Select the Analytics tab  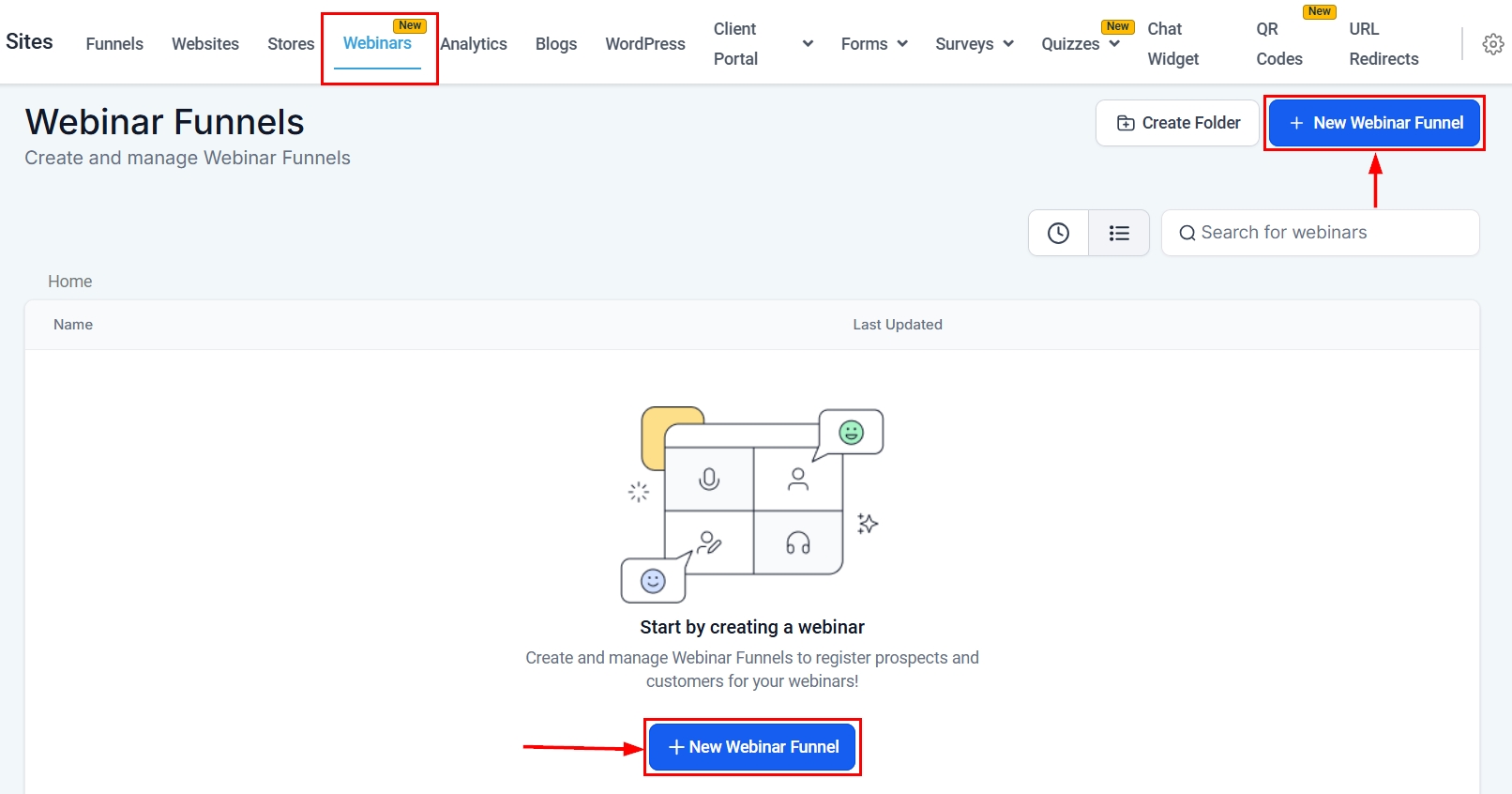tap(474, 44)
